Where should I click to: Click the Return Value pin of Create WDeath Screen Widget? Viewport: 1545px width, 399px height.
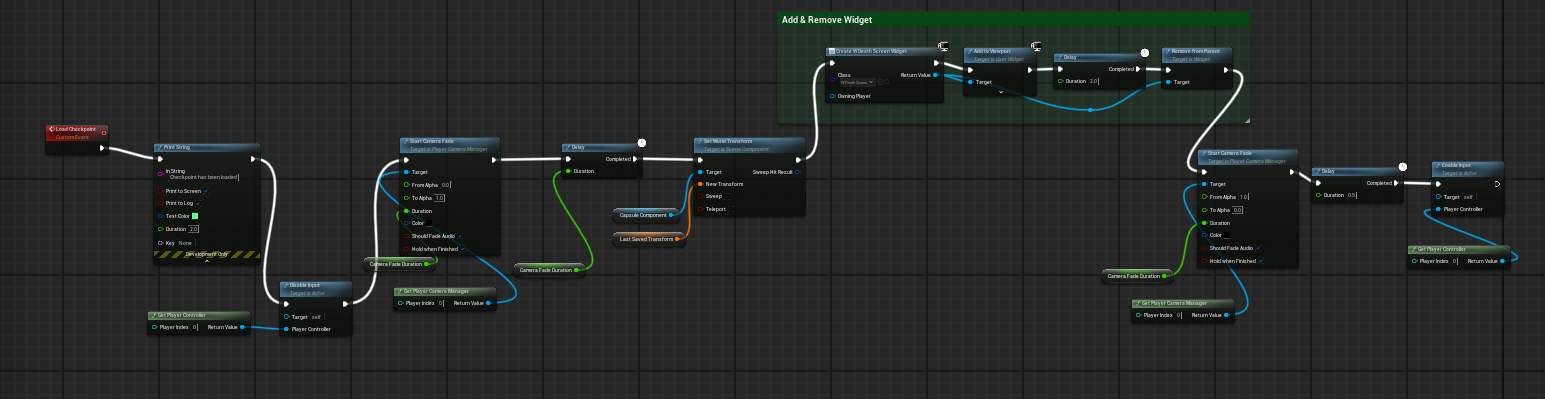pos(936,75)
